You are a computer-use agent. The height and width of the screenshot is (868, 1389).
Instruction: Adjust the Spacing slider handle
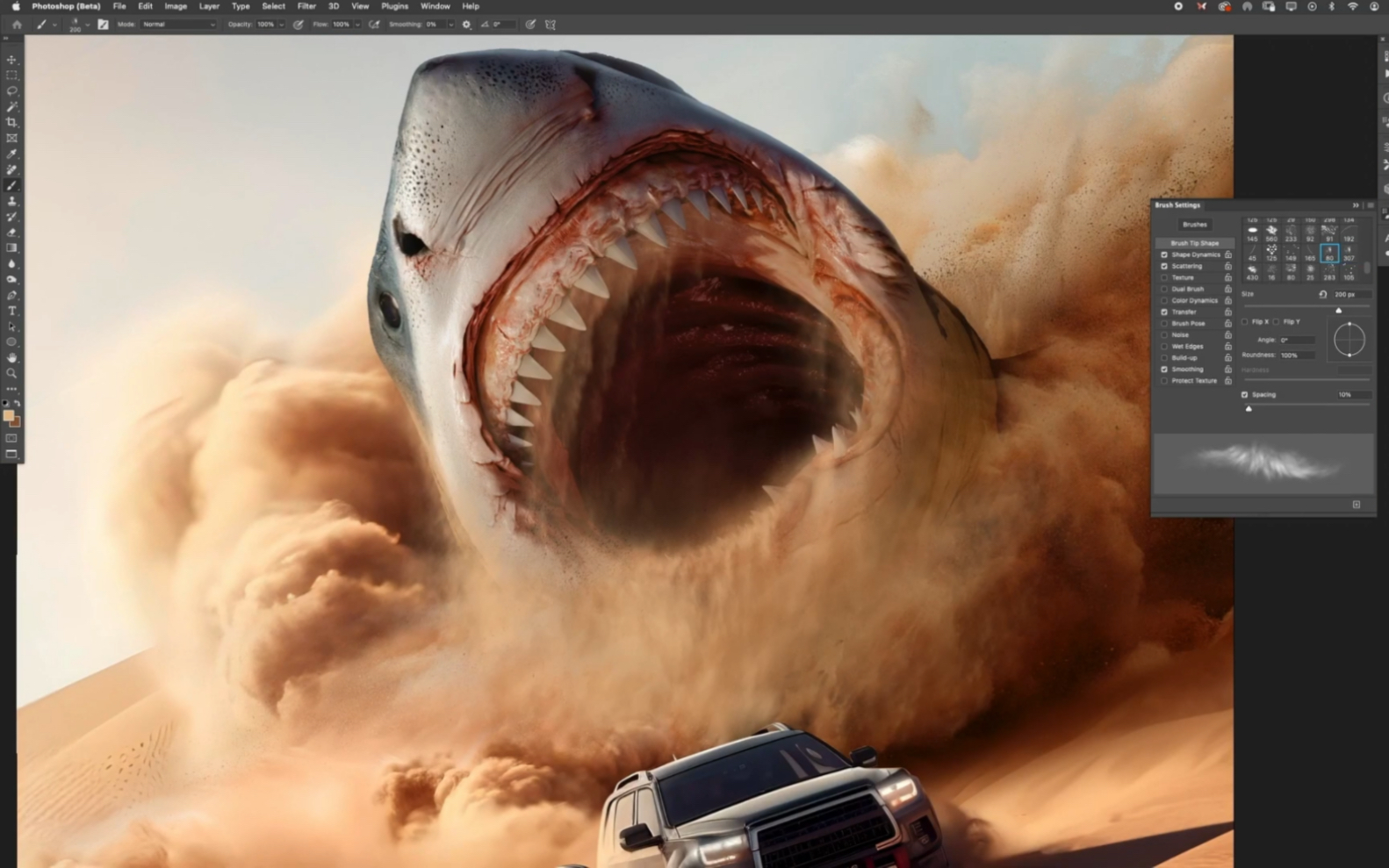[1249, 409]
